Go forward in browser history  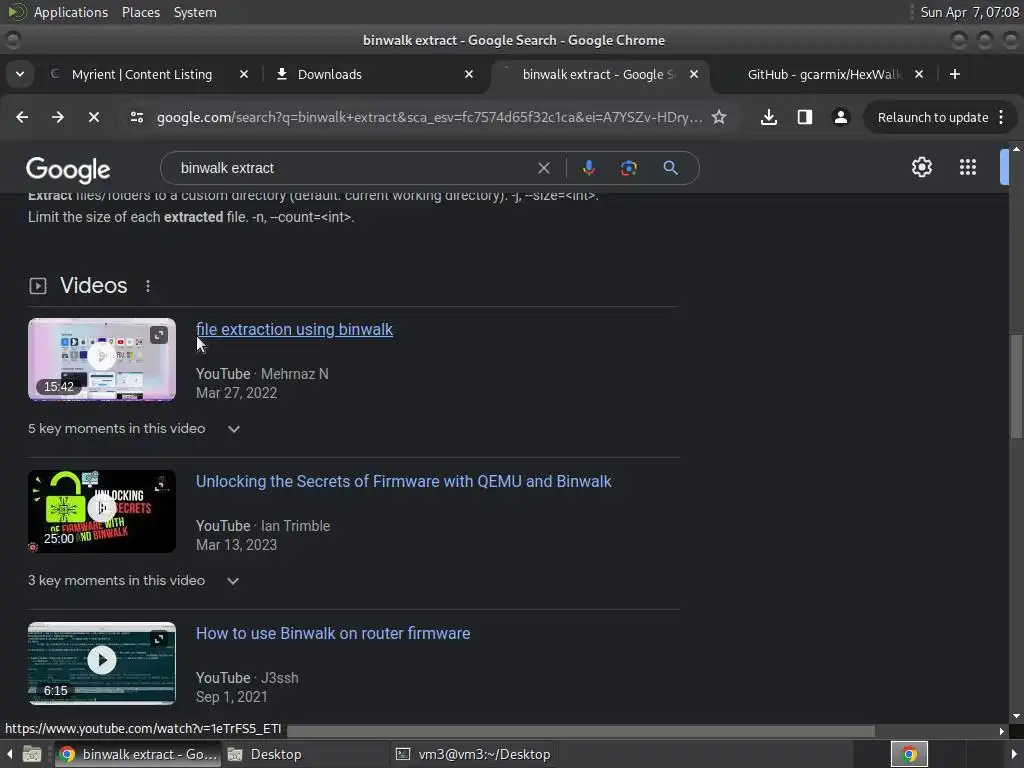pos(58,118)
